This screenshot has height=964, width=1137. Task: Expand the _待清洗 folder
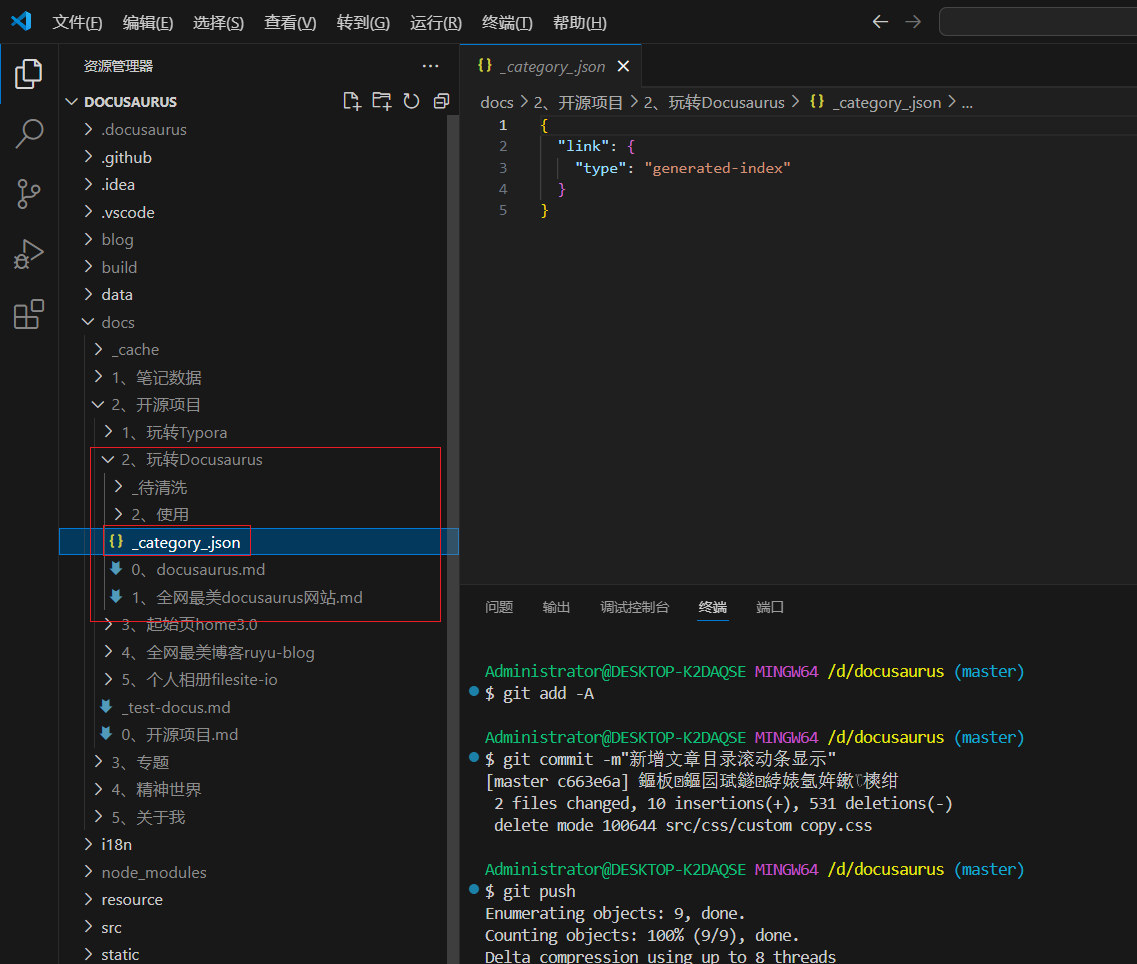coord(160,487)
